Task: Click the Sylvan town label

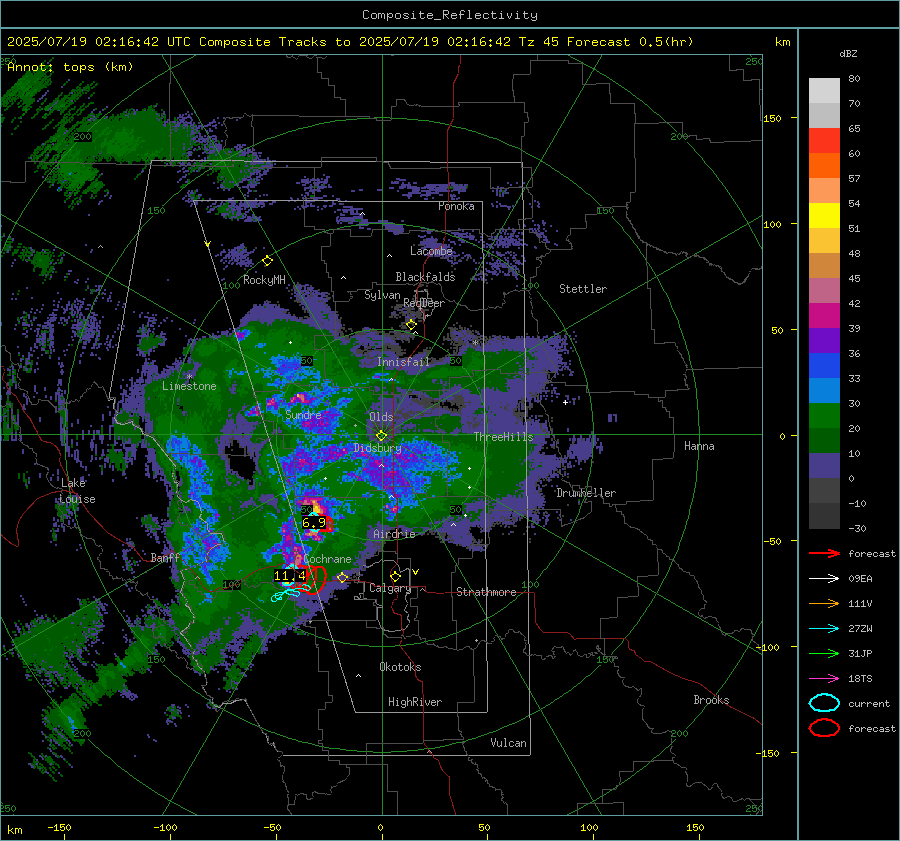Action: click(382, 295)
